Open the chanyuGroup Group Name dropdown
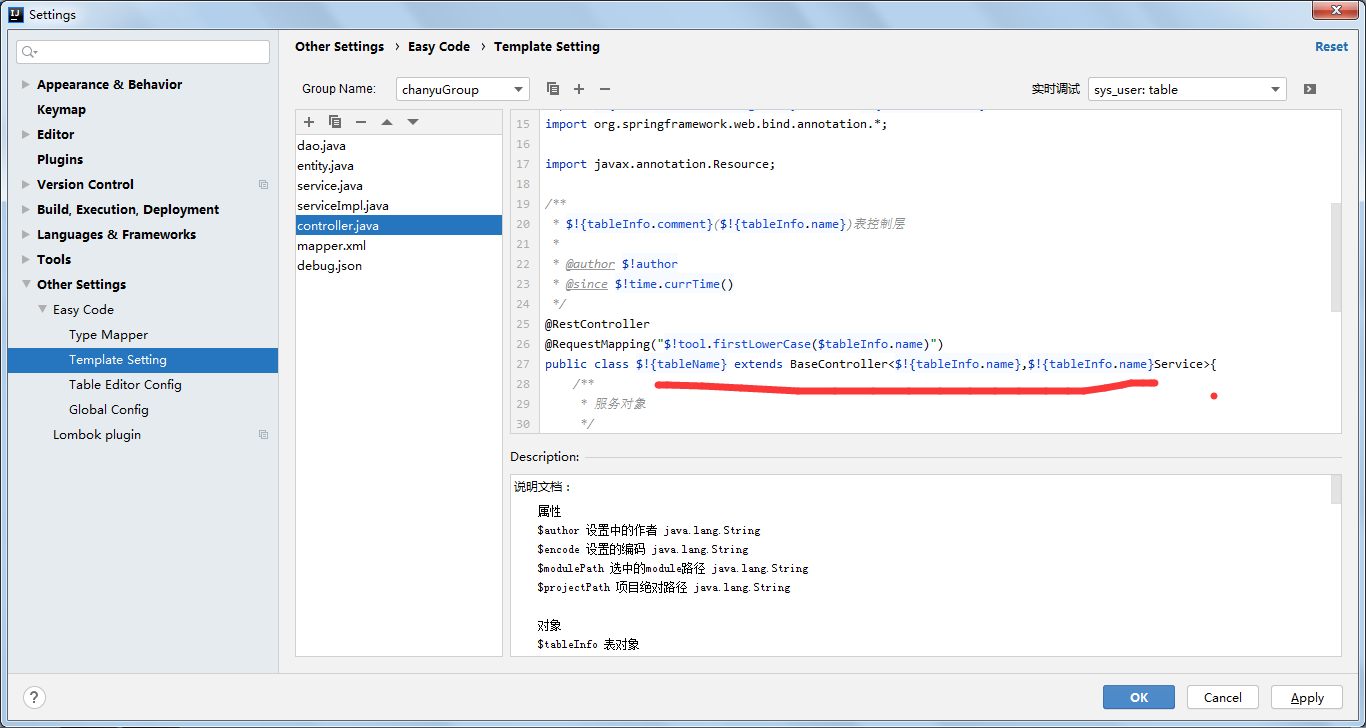Screen dimensions: 1366x728 pyautogui.click(x=462, y=89)
